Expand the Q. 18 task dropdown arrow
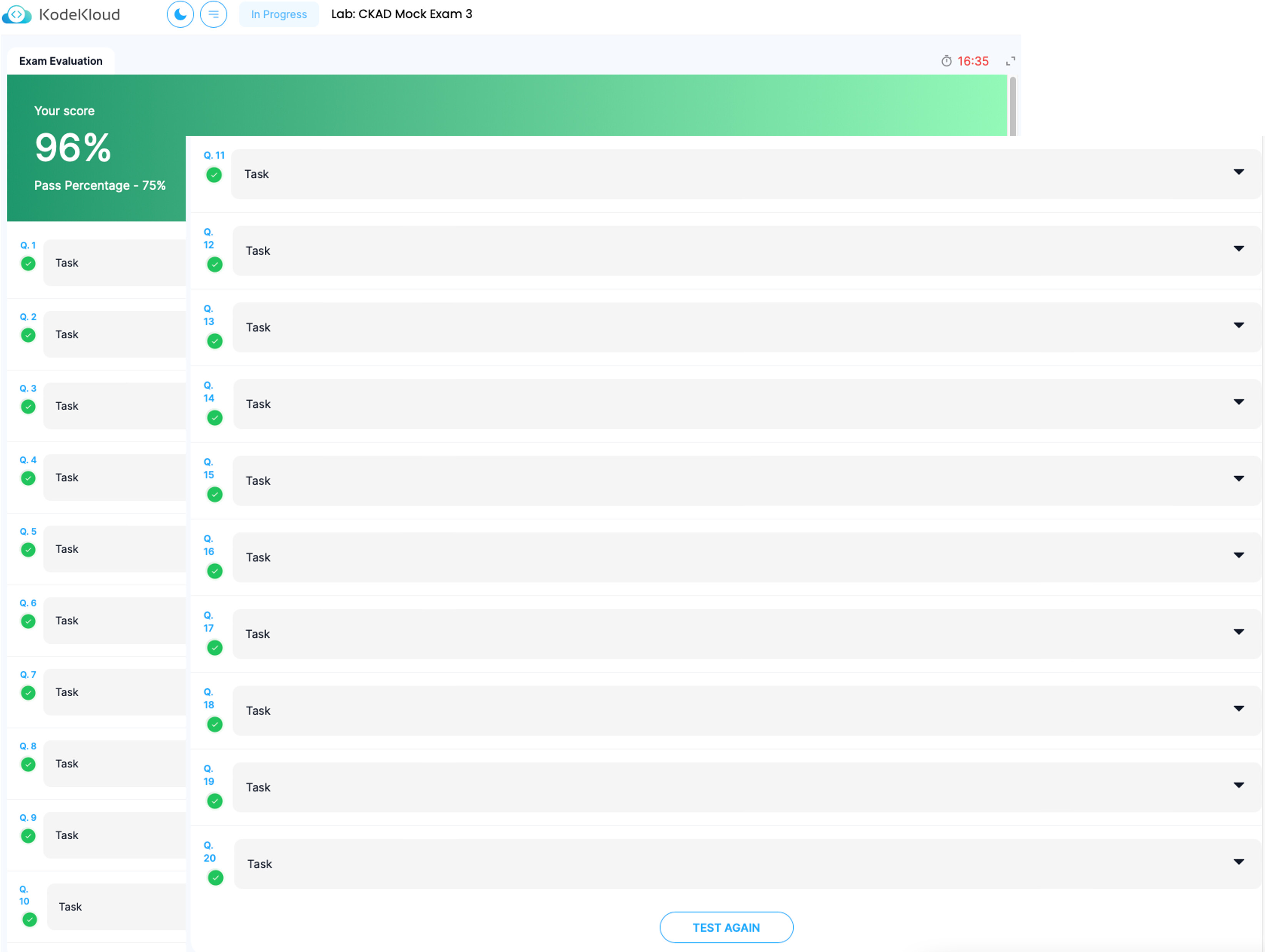The image size is (1266, 952). tap(1239, 709)
